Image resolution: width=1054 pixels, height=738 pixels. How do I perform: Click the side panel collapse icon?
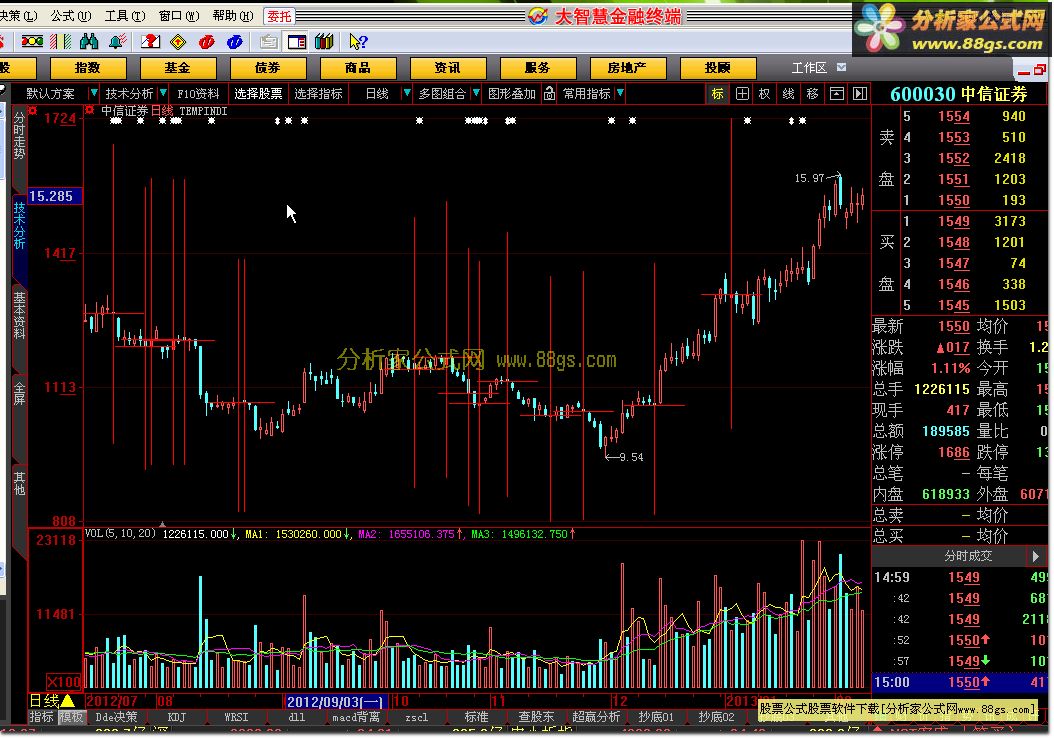point(860,93)
